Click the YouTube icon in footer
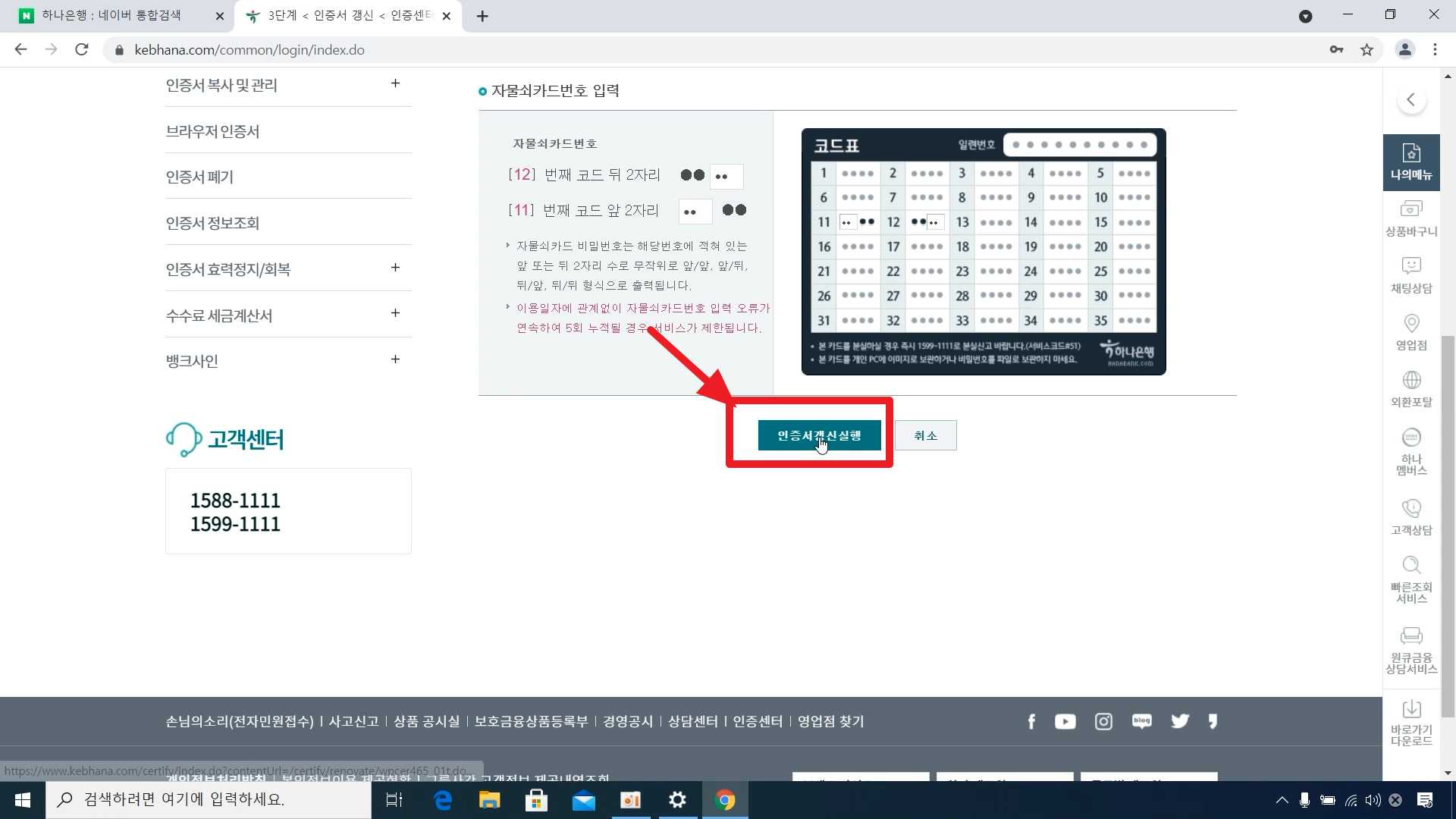The image size is (1456, 819). tap(1065, 722)
